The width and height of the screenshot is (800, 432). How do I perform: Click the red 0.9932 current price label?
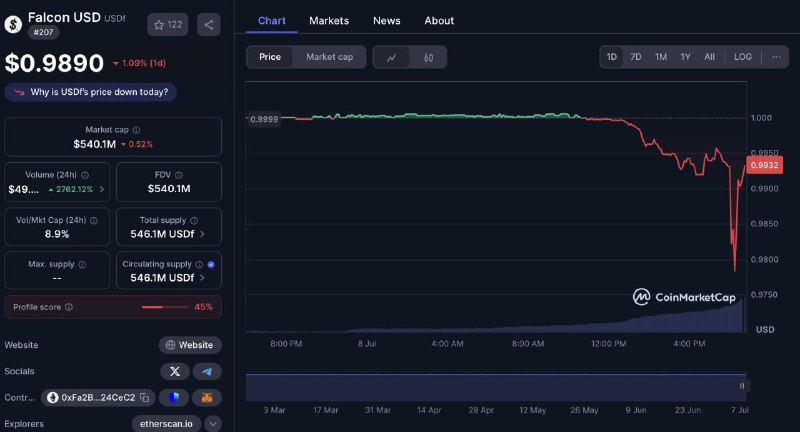click(x=764, y=165)
